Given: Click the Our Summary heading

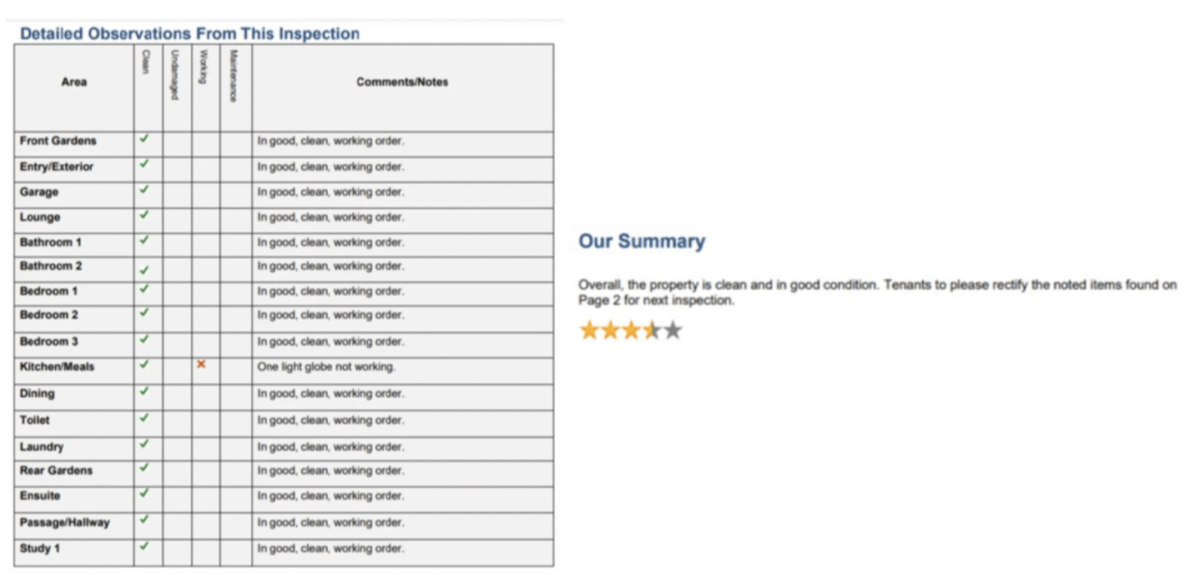Looking at the screenshot, I should click(641, 242).
